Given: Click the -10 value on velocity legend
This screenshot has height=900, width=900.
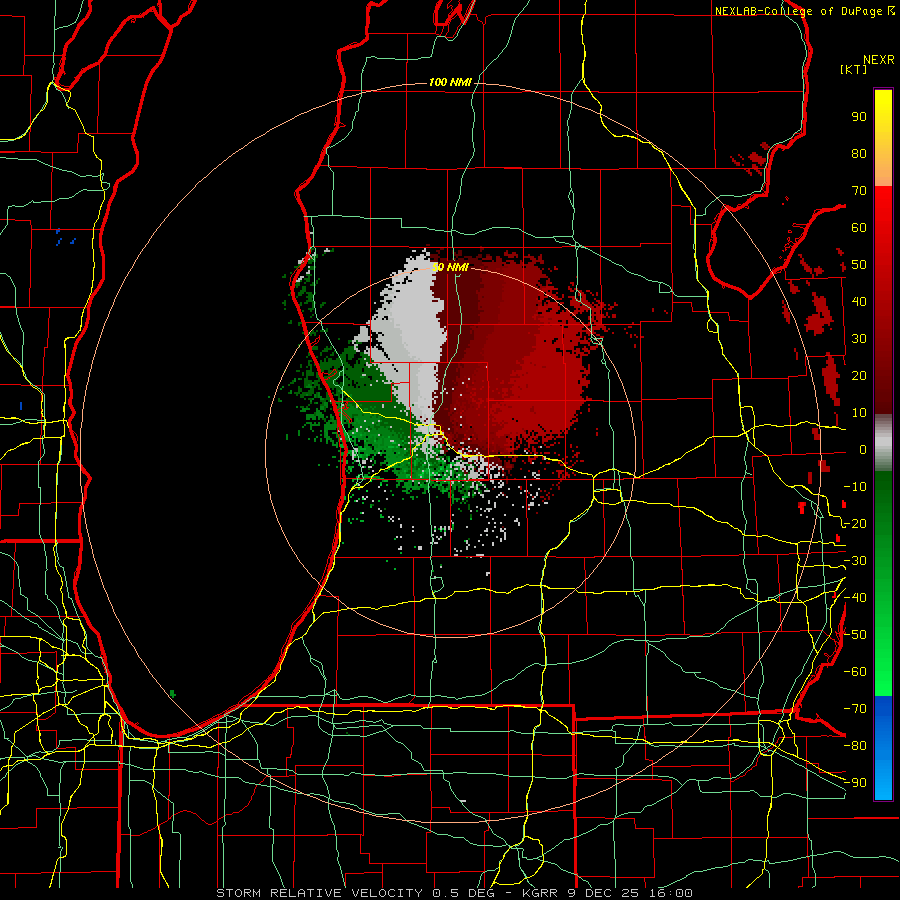Looking at the screenshot, I should [855, 487].
